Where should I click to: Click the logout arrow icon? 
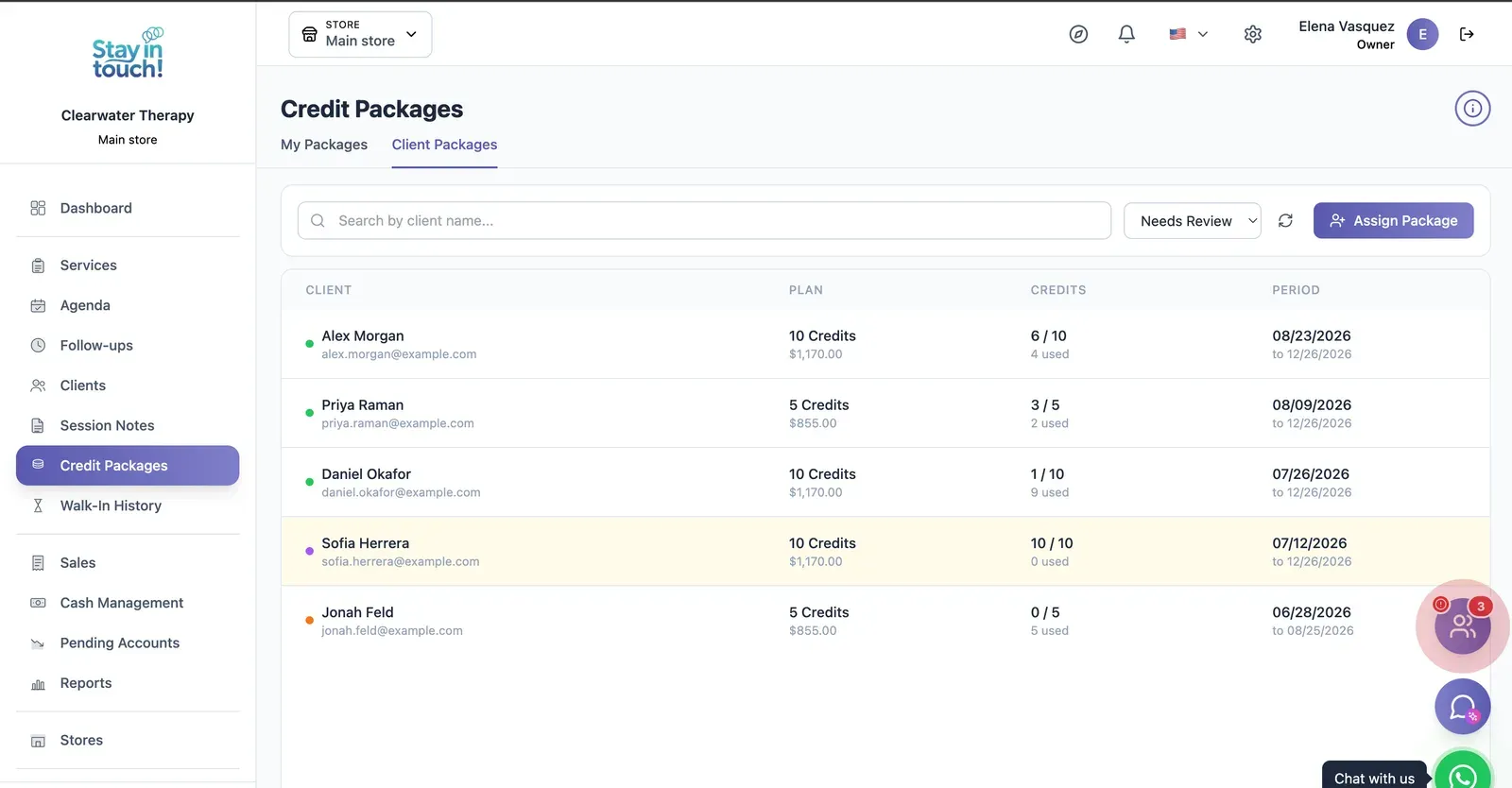click(1467, 34)
